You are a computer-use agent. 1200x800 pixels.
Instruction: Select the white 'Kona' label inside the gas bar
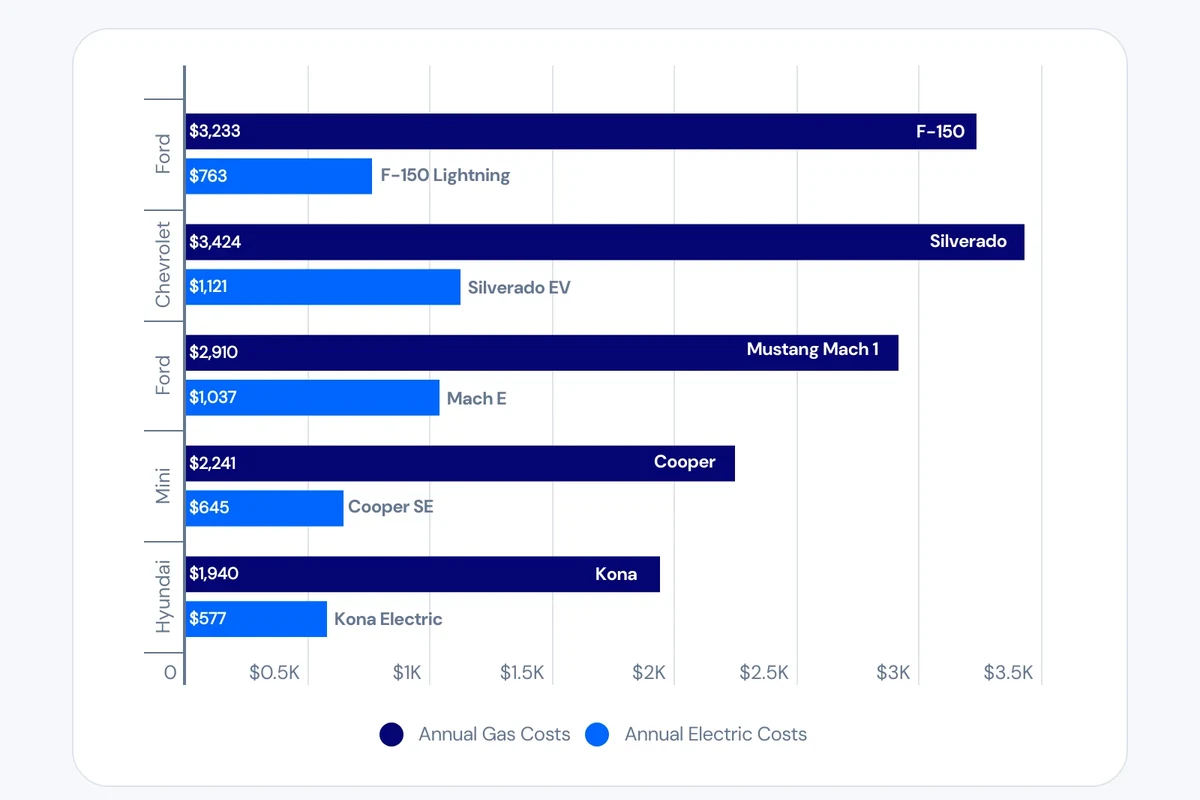click(616, 575)
